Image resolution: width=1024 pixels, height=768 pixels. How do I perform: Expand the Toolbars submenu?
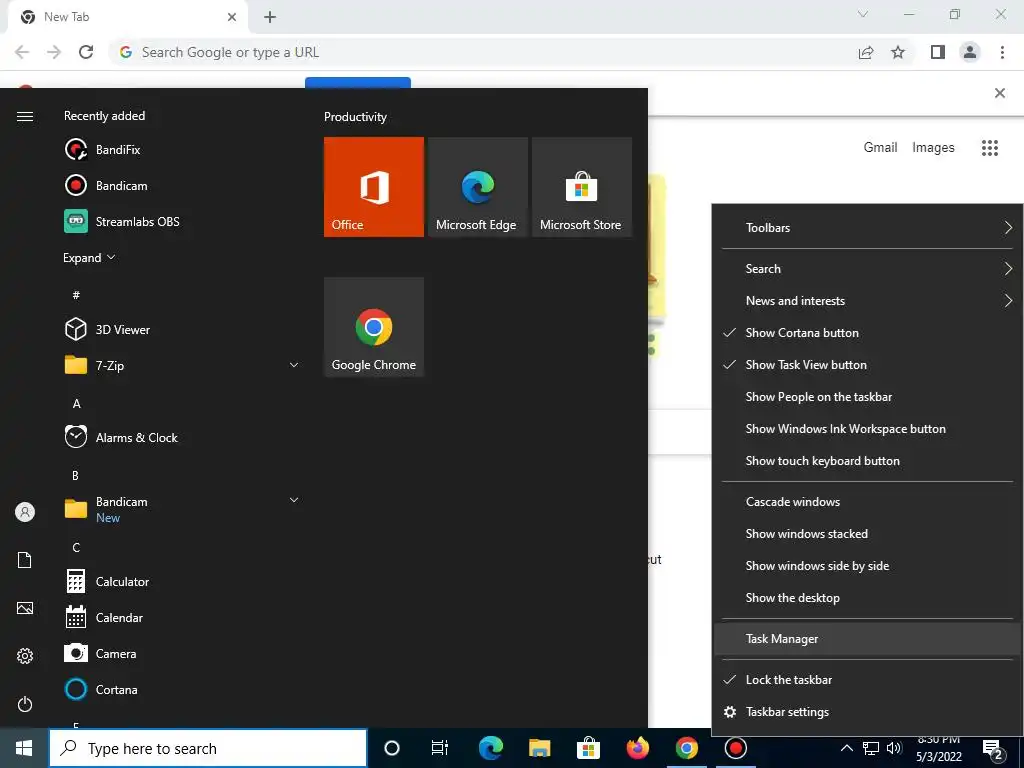coord(867,227)
